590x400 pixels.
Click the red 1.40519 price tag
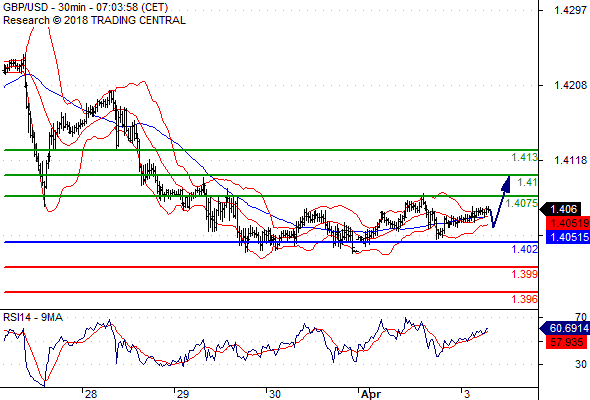click(567, 223)
